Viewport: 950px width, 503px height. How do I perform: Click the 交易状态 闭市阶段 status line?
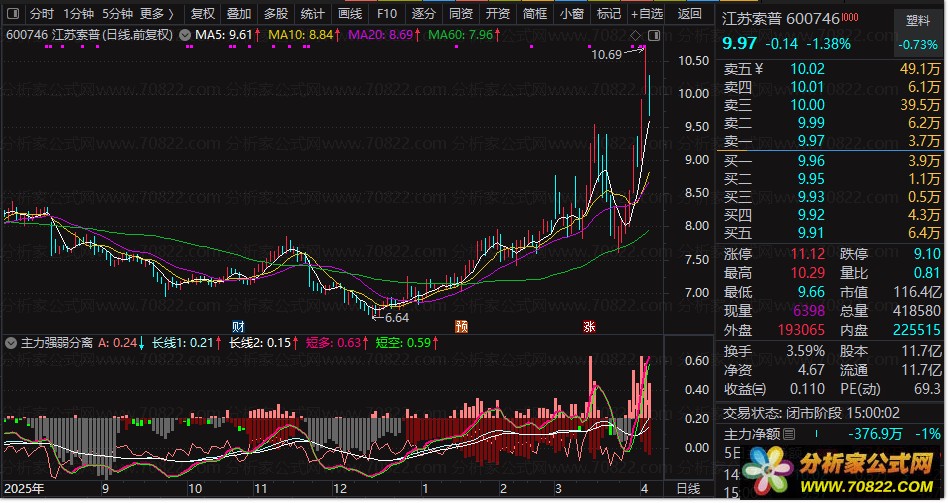pyautogui.click(x=811, y=413)
